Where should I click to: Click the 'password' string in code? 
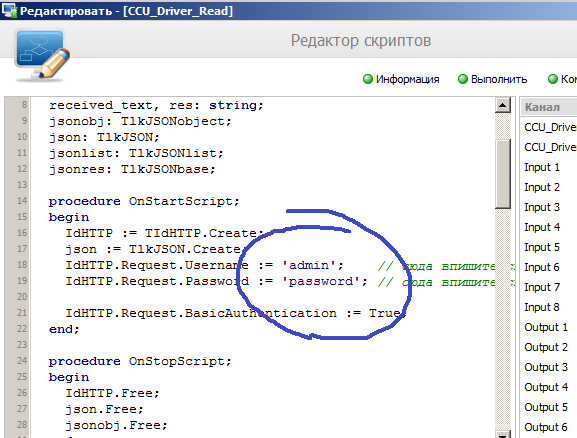pos(321,281)
